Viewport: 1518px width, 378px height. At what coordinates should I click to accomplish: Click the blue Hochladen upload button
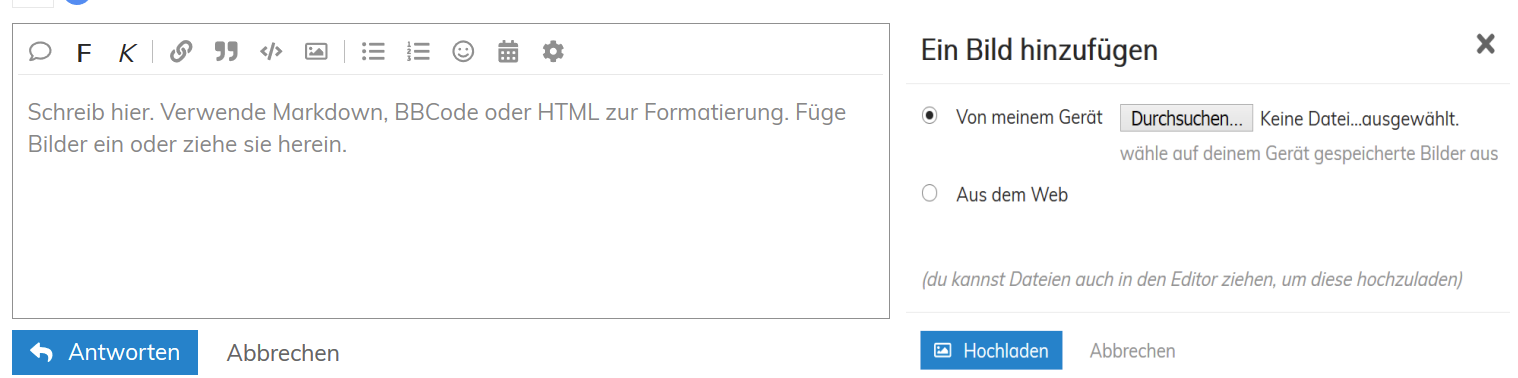pyautogui.click(x=991, y=351)
